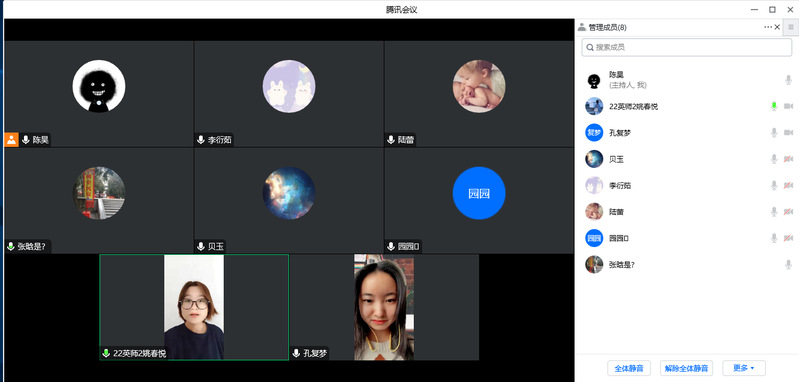Click 李衍茹's disabled camera icon
799x382 pixels.
tap(788, 185)
